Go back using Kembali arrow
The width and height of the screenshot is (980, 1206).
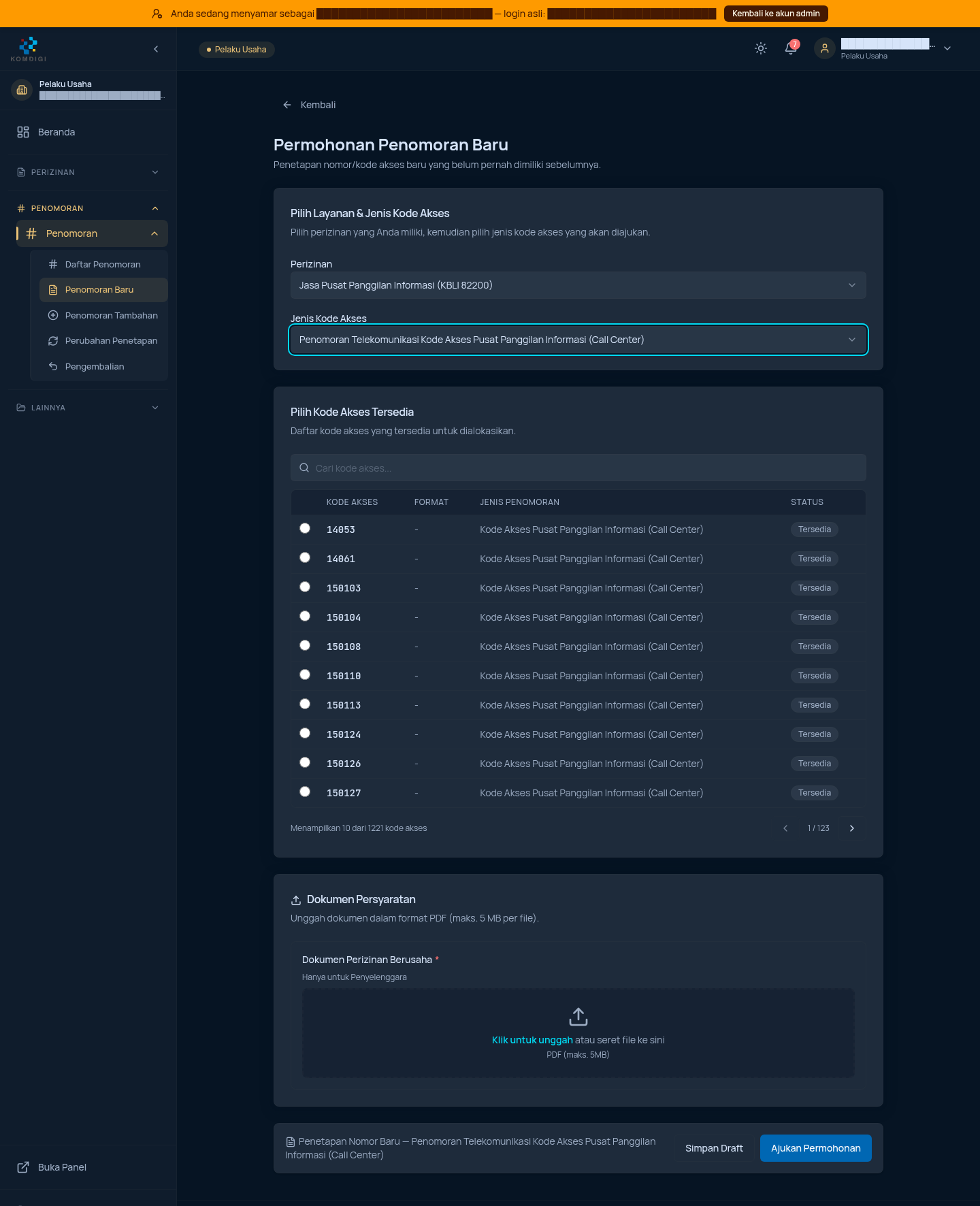[x=287, y=105]
